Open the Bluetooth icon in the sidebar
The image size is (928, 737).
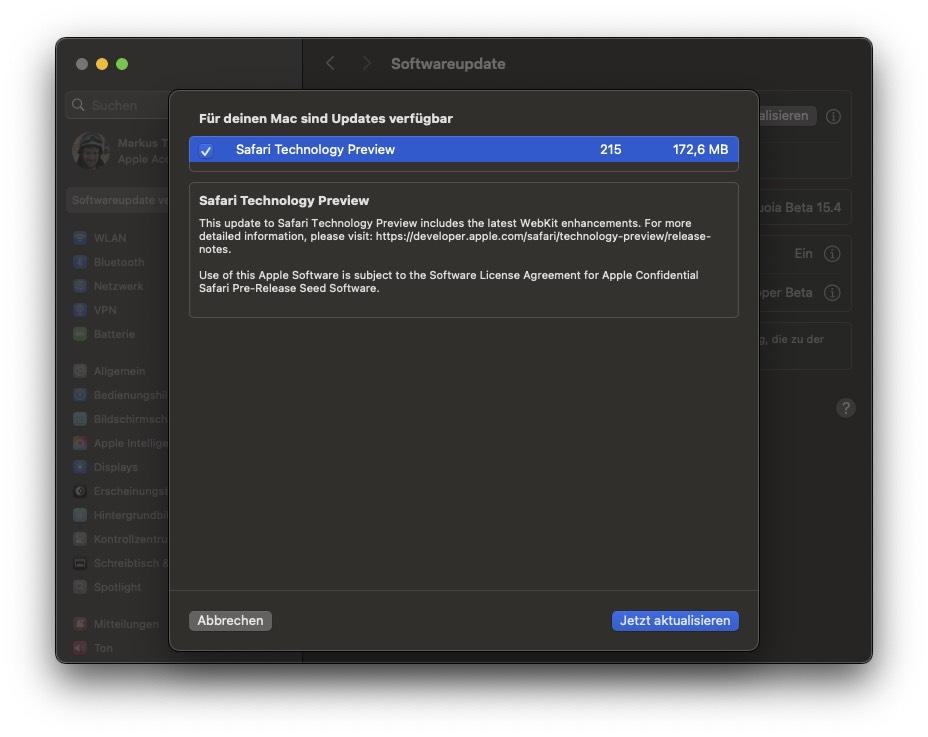(x=80, y=262)
